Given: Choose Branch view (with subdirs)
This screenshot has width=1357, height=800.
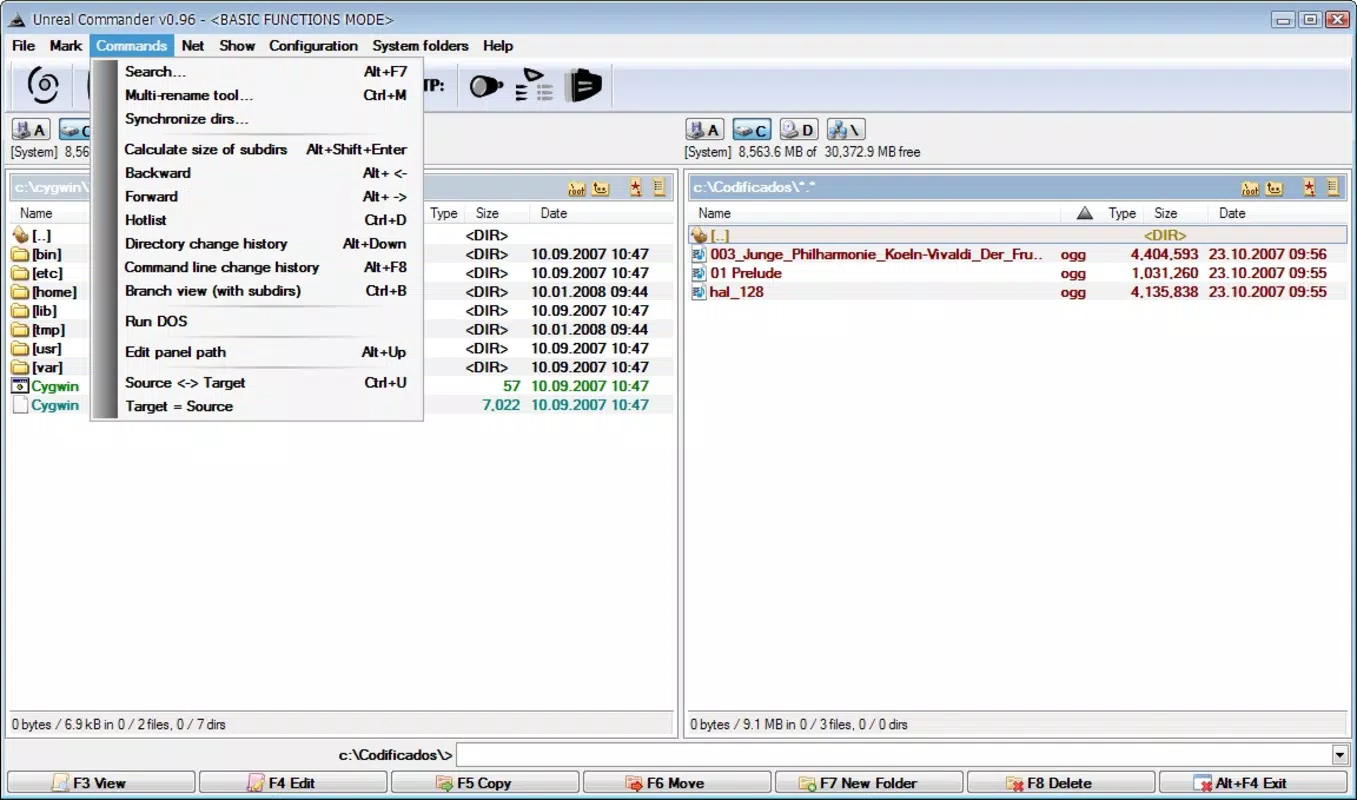Looking at the screenshot, I should 267,291.
